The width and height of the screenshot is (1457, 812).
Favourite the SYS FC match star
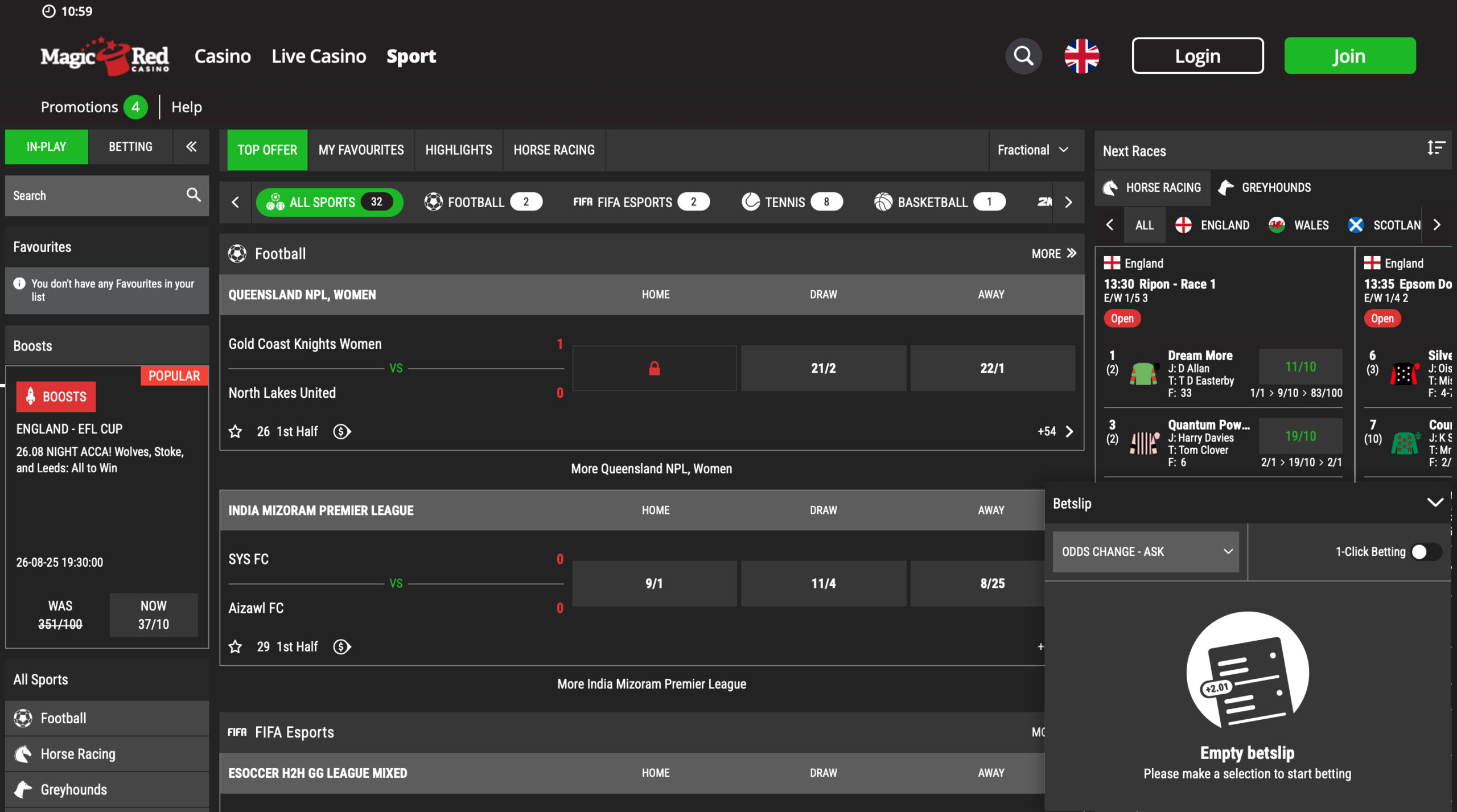pyautogui.click(x=235, y=646)
